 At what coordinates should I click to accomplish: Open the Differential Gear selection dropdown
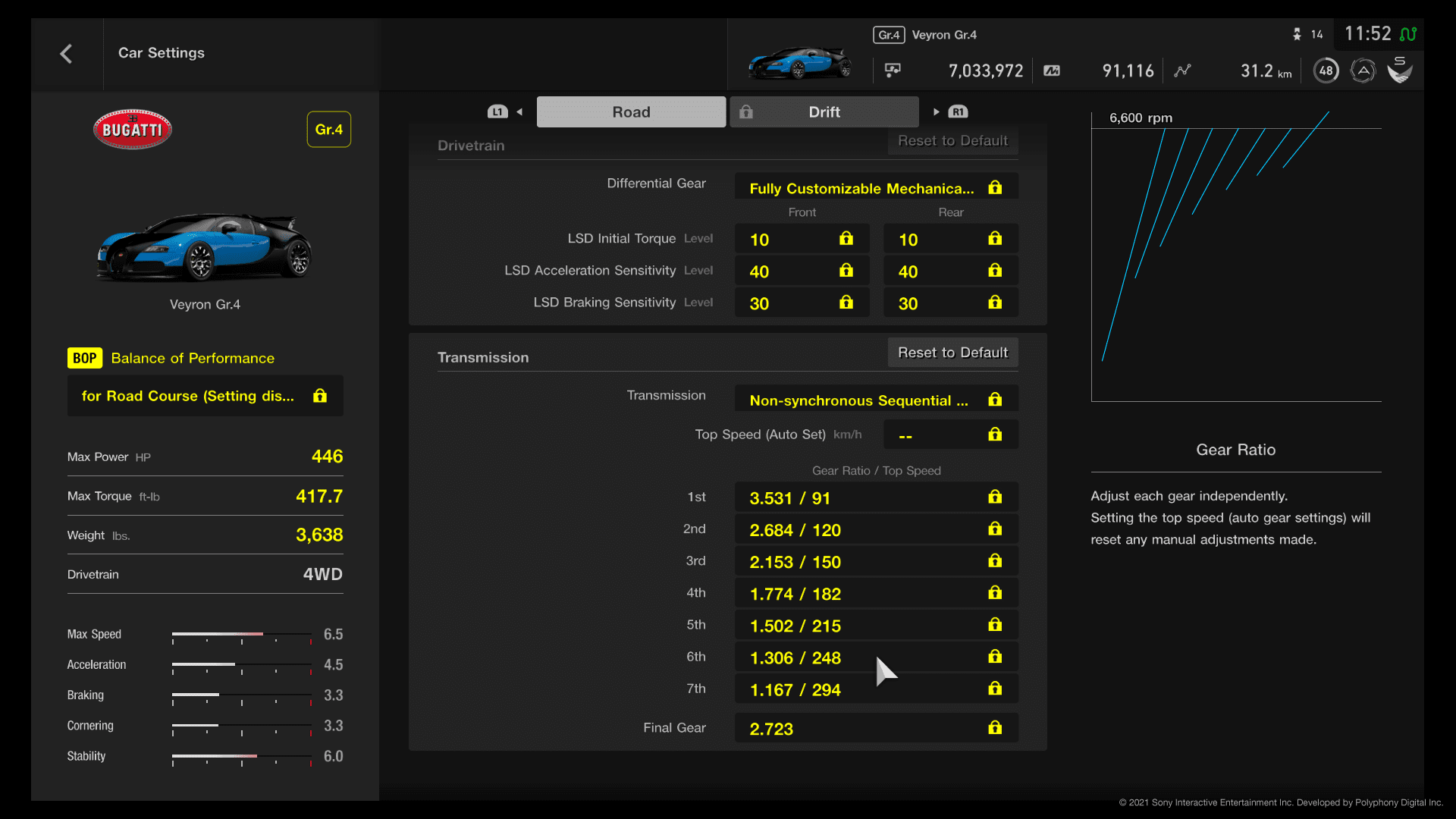coord(876,187)
